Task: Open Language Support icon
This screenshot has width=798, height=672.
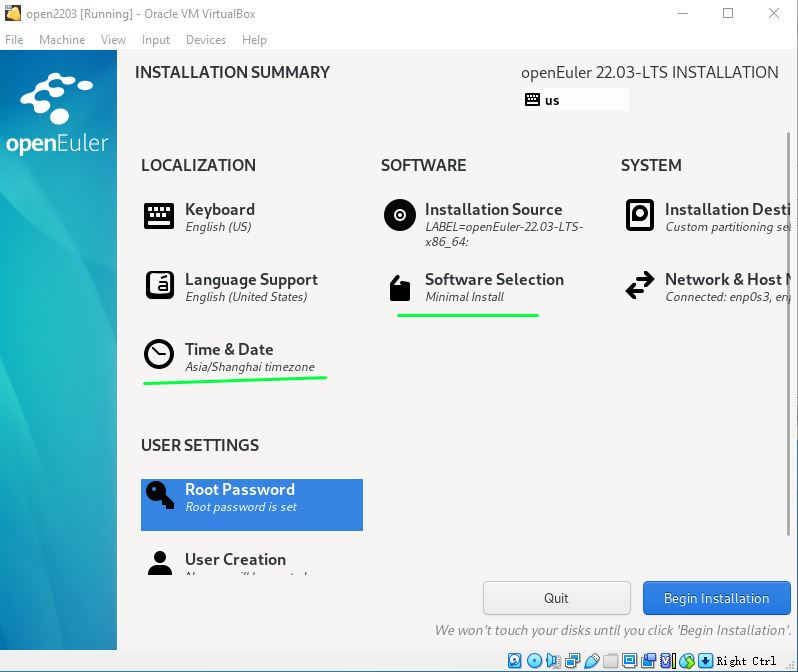Action: (x=160, y=285)
